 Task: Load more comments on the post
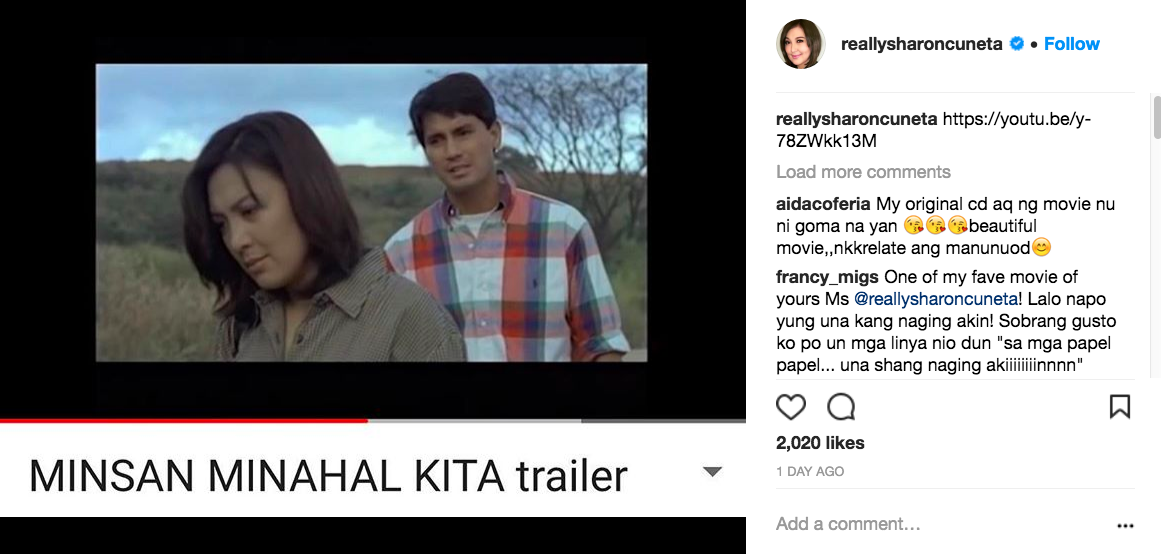pos(863,172)
